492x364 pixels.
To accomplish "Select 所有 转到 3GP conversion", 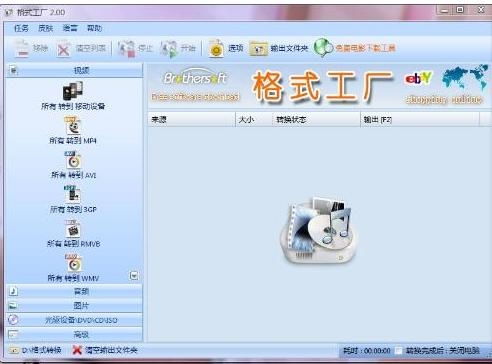I will coord(73,199).
